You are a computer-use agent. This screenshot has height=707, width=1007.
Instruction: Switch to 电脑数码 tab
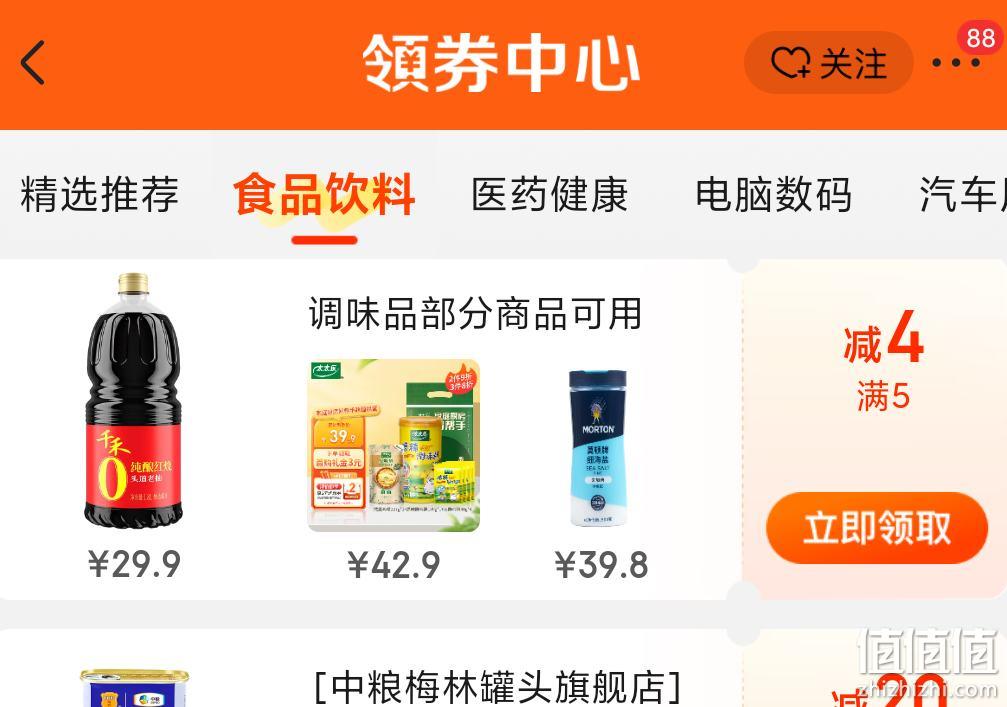tap(774, 193)
